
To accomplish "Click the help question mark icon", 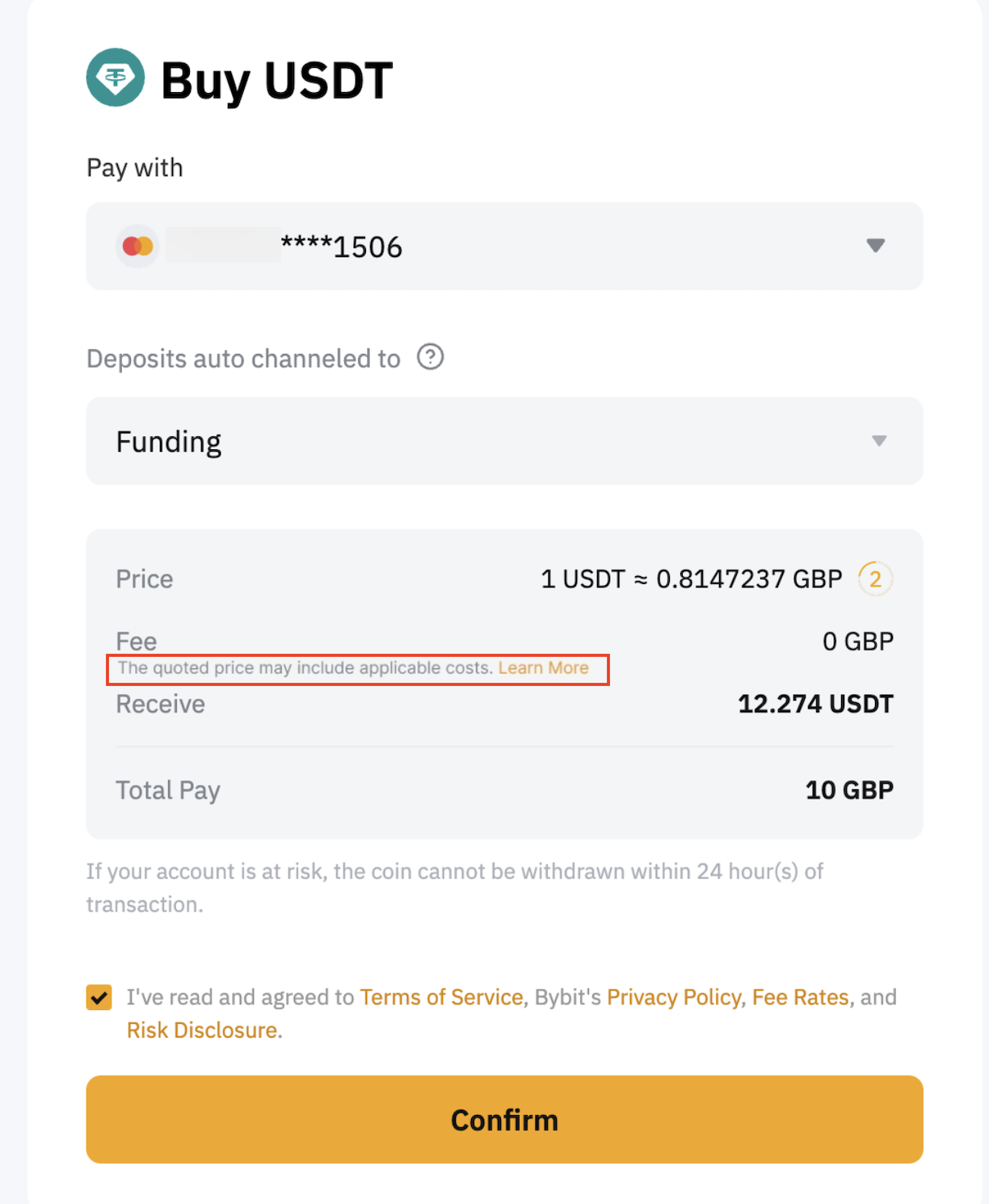I will coord(430,356).
